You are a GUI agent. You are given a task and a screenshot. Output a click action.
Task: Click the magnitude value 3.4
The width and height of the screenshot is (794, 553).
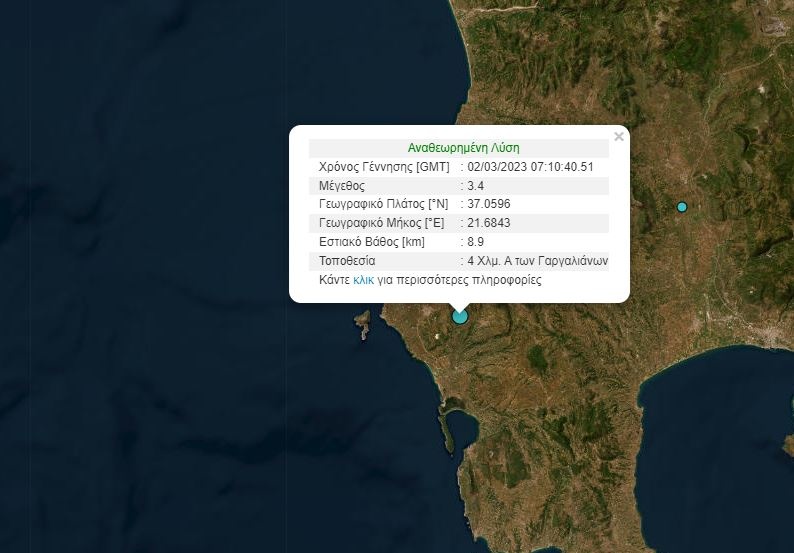tap(475, 186)
